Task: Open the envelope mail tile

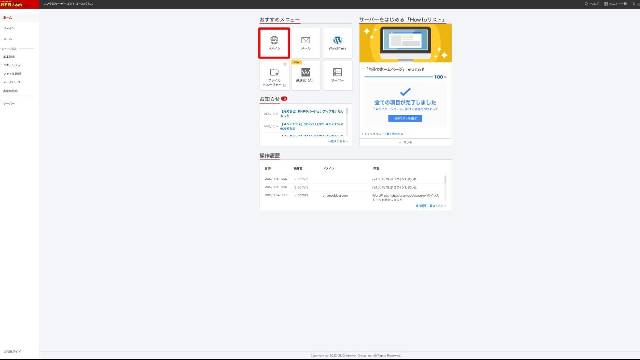Action: pyautogui.click(x=305, y=43)
